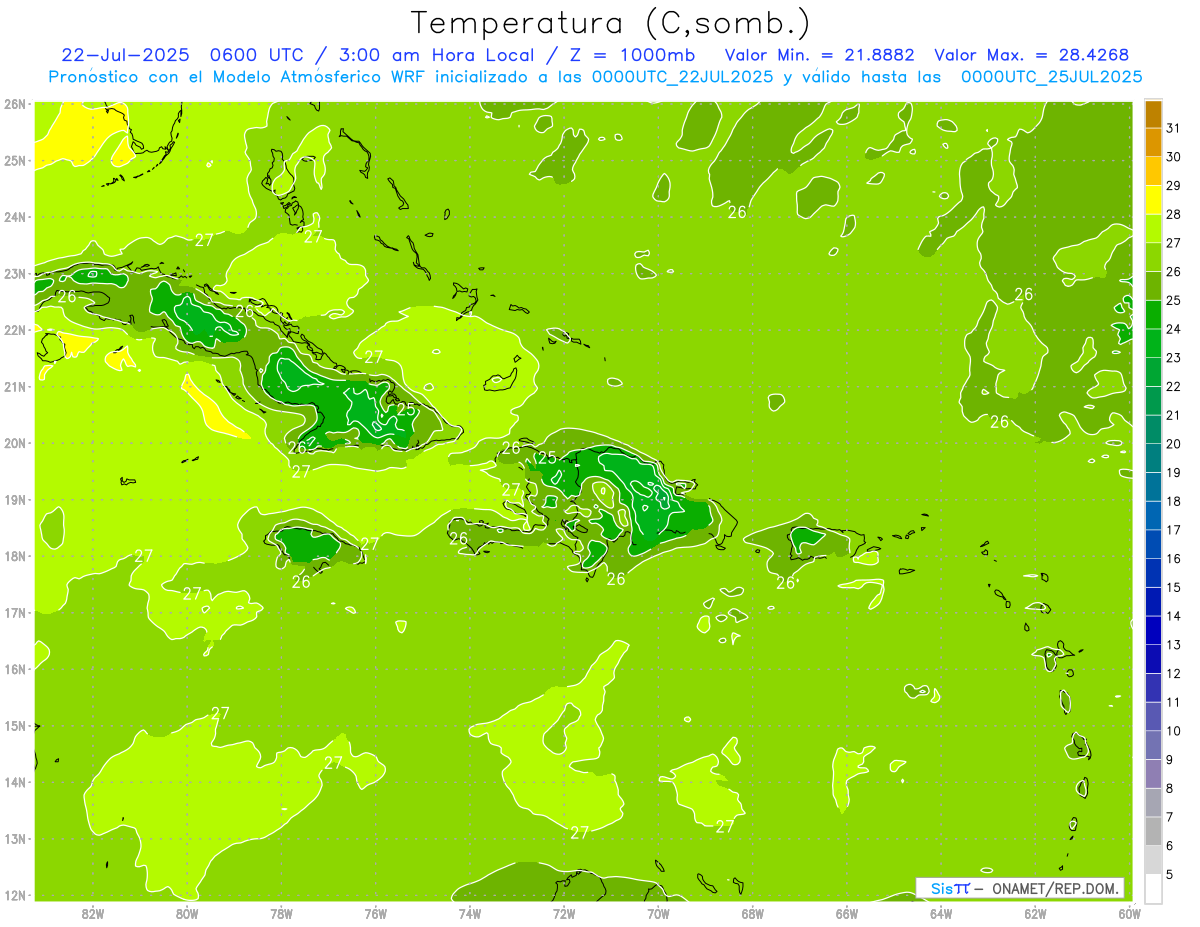The image size is (1200, 927).
Task: Click the 74W longitude axis label
Action: [x=470, y=913]
